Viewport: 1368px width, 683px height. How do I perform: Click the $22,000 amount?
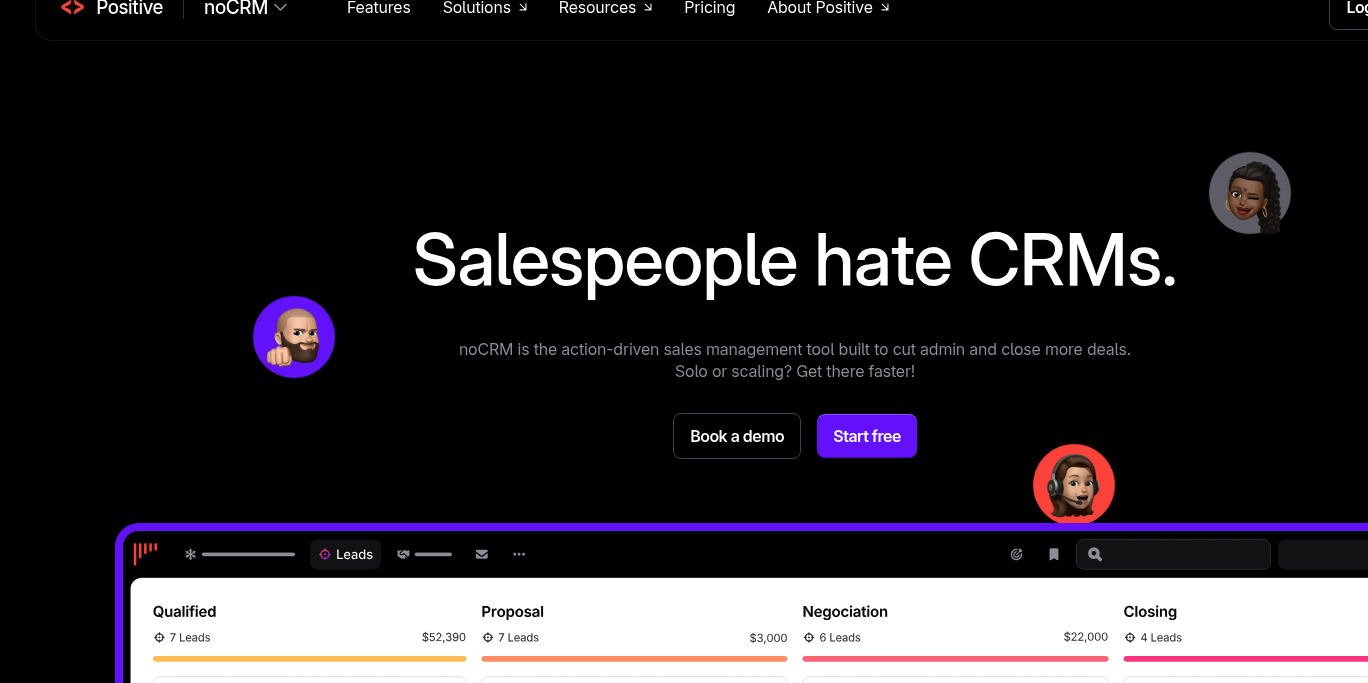click(1086, 637)
